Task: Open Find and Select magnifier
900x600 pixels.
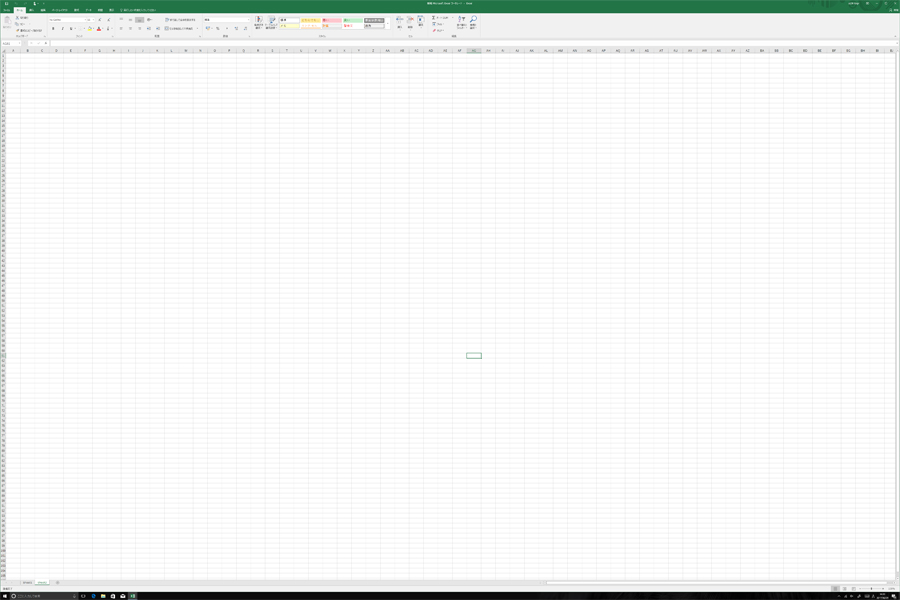Action: click(x=473, y=22)
